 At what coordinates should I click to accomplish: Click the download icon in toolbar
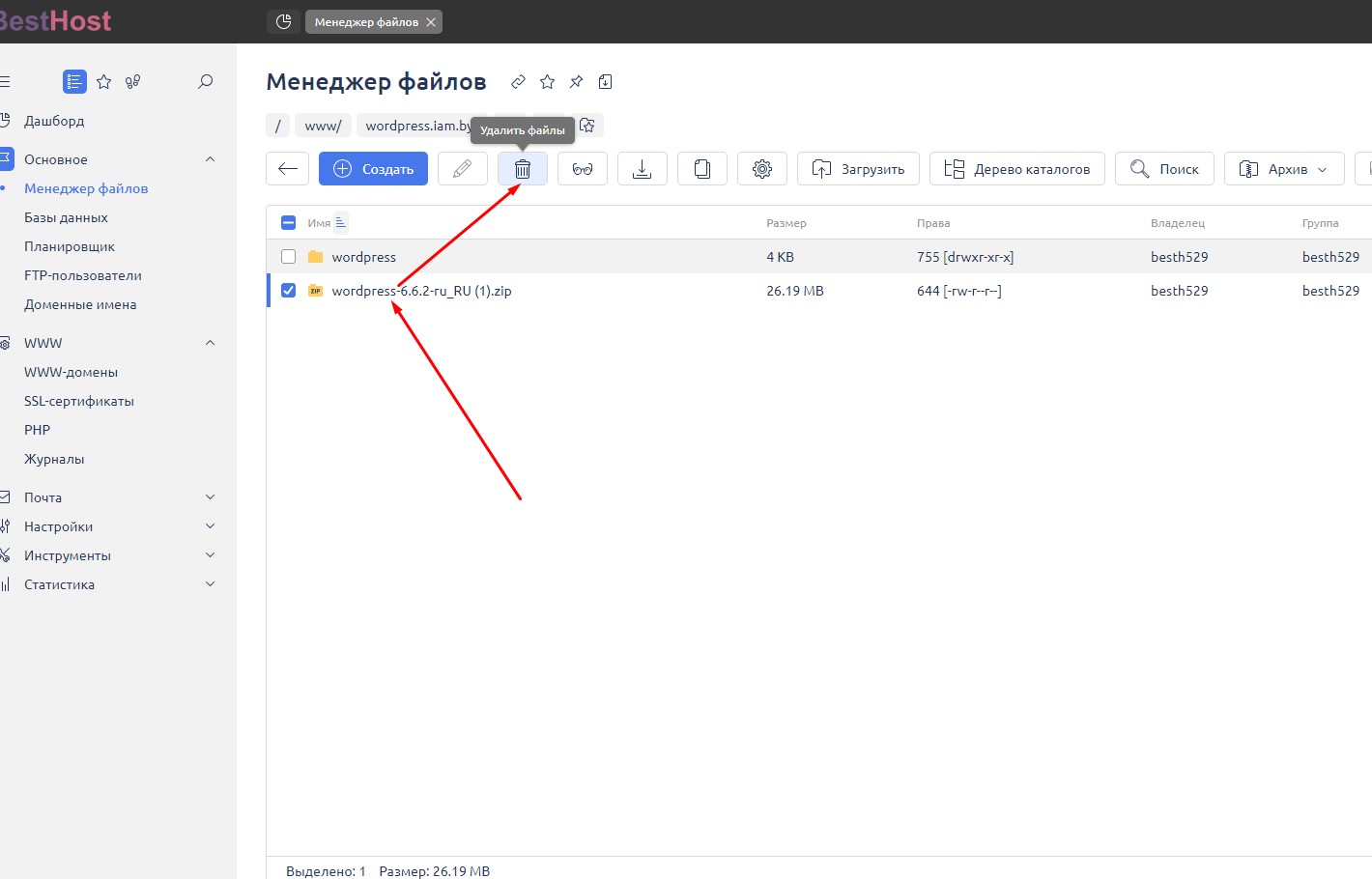pos(643,169)
